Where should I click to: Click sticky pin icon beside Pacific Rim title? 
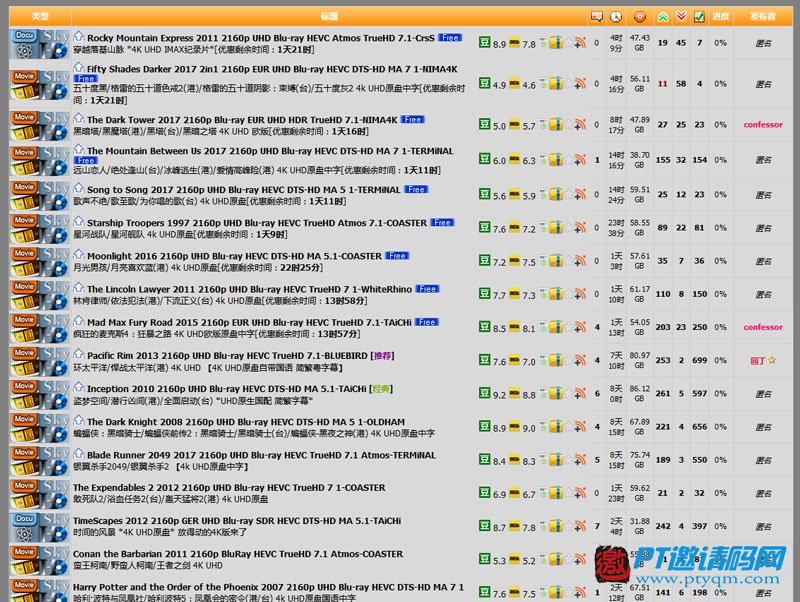[x=79, y=354]
